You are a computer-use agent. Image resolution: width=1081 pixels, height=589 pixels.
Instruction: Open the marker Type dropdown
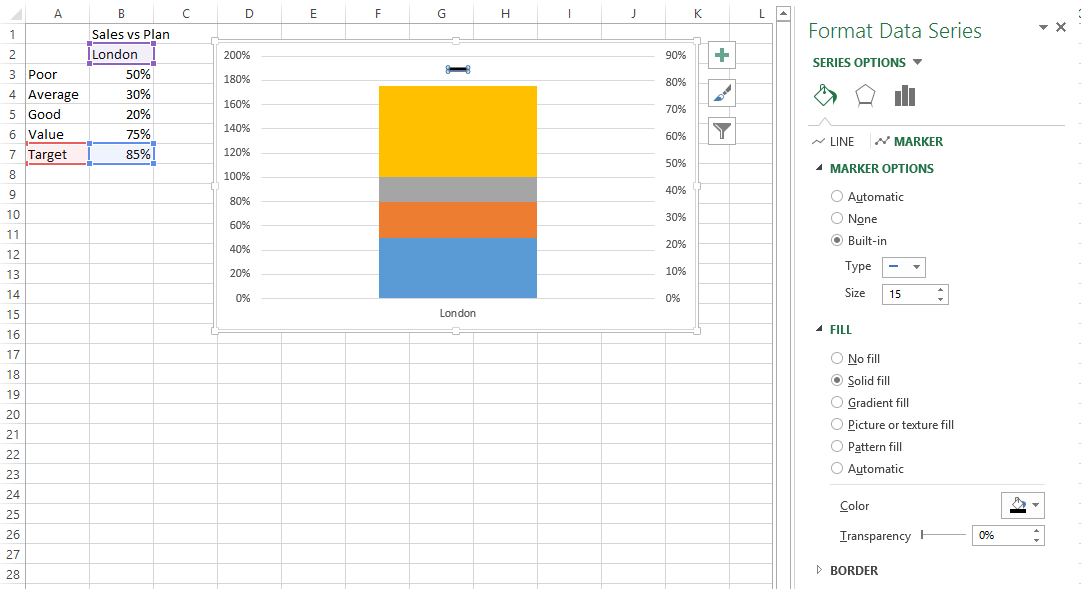click(904, 267)
